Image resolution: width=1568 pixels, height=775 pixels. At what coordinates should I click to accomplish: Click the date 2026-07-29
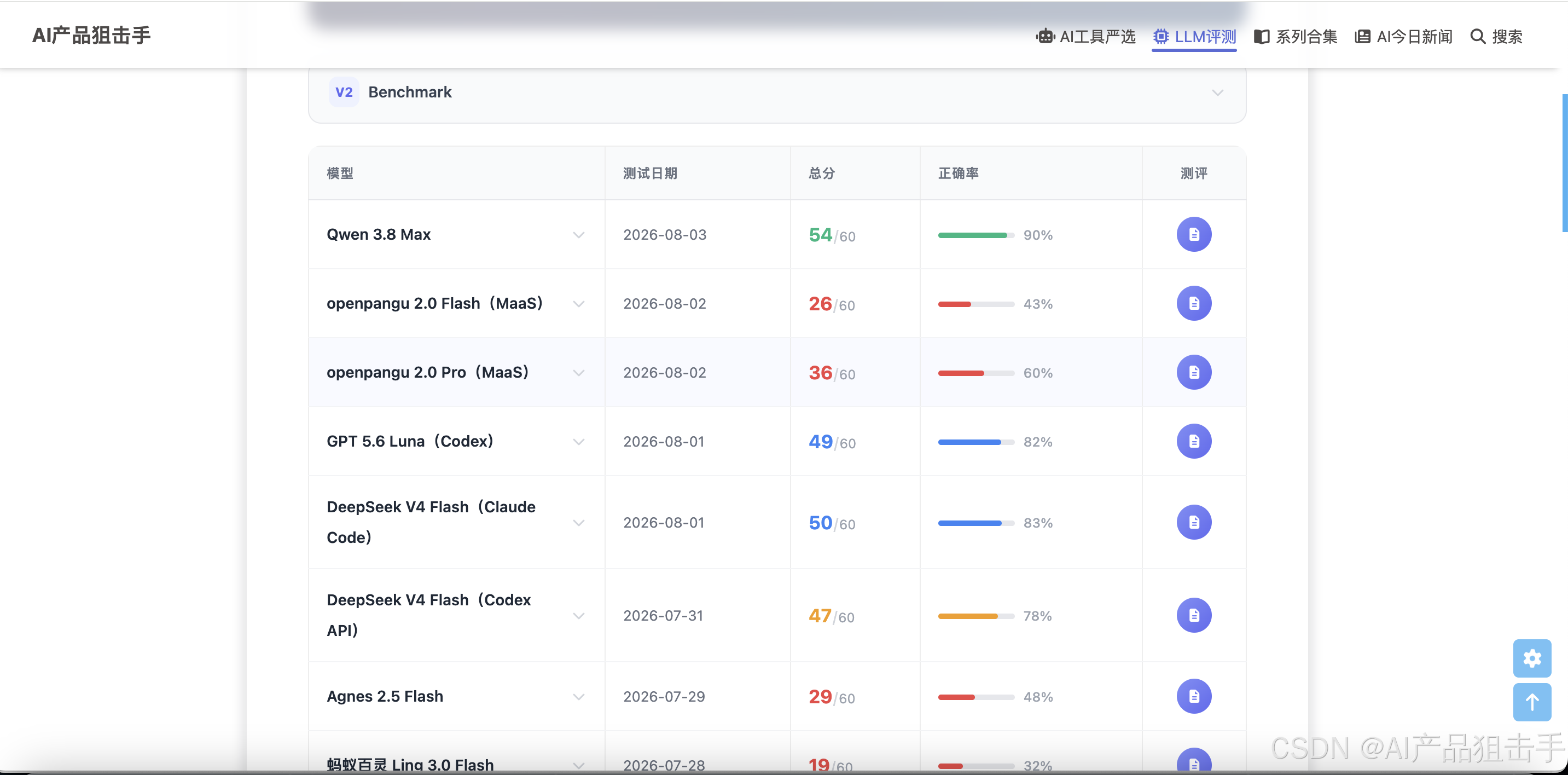tap(664, 697)
